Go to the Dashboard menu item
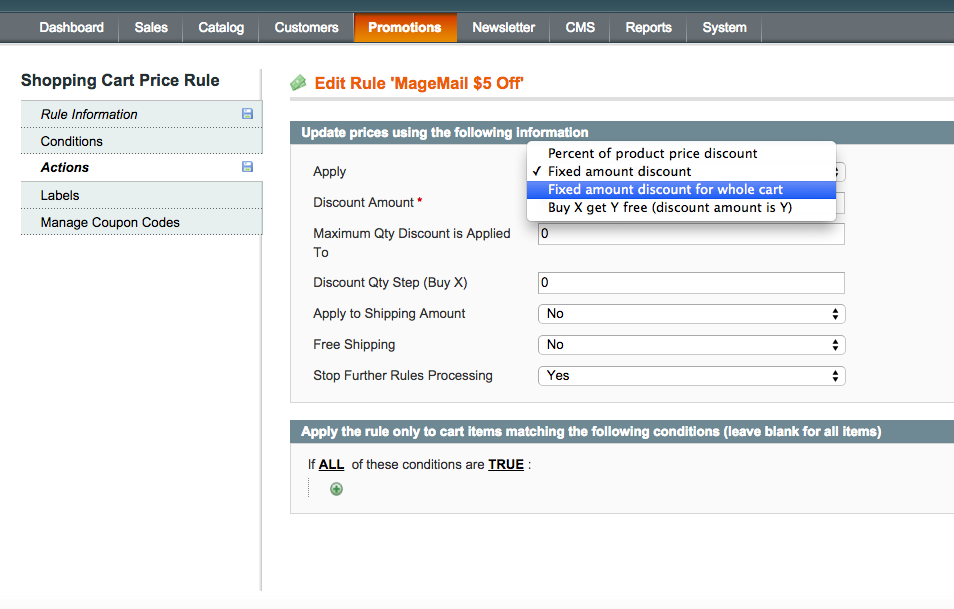Image resolution: width=954 pixels, height=609 pixels. (71, 28)
